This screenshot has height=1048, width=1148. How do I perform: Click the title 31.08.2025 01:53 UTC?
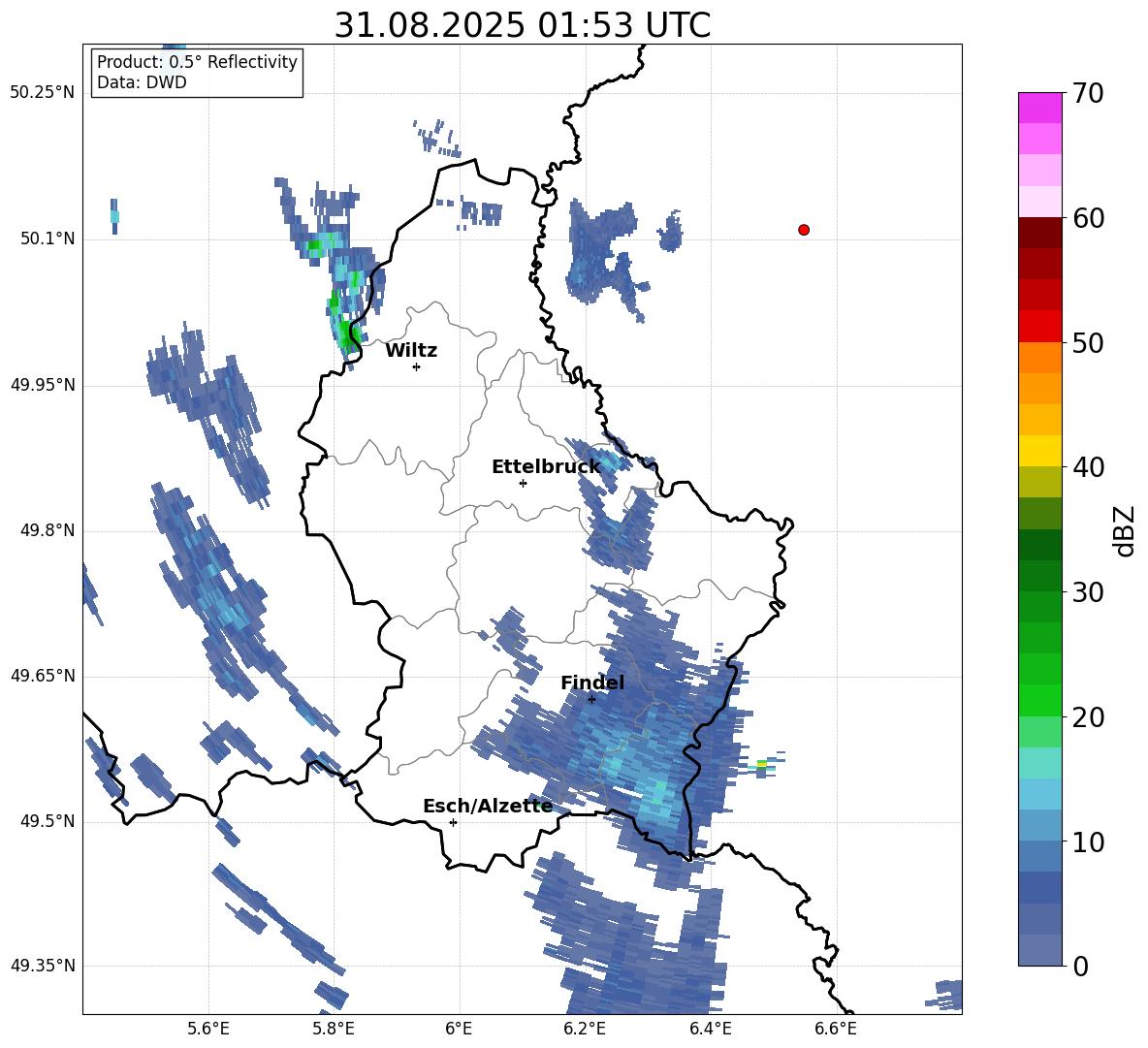(522, 25)
